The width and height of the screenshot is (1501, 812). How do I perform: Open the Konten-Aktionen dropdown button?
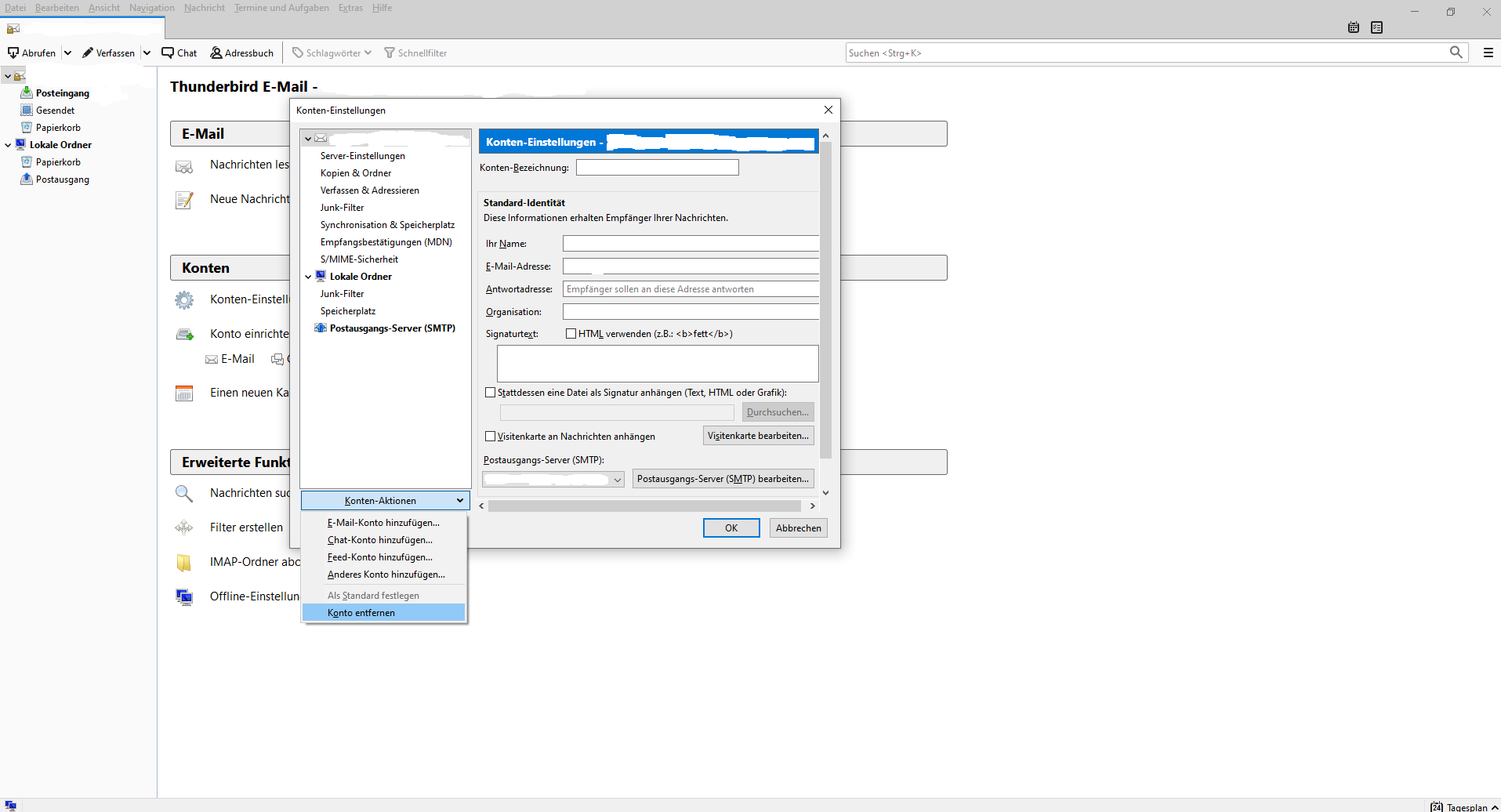(x=386, y=501)
